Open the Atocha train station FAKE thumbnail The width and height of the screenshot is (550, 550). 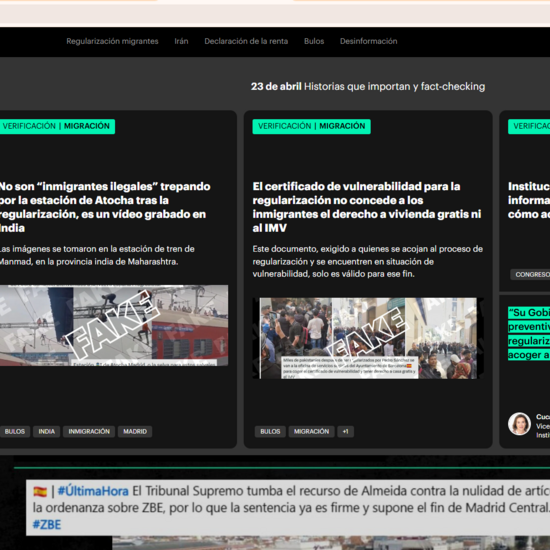tap(114, 325)
